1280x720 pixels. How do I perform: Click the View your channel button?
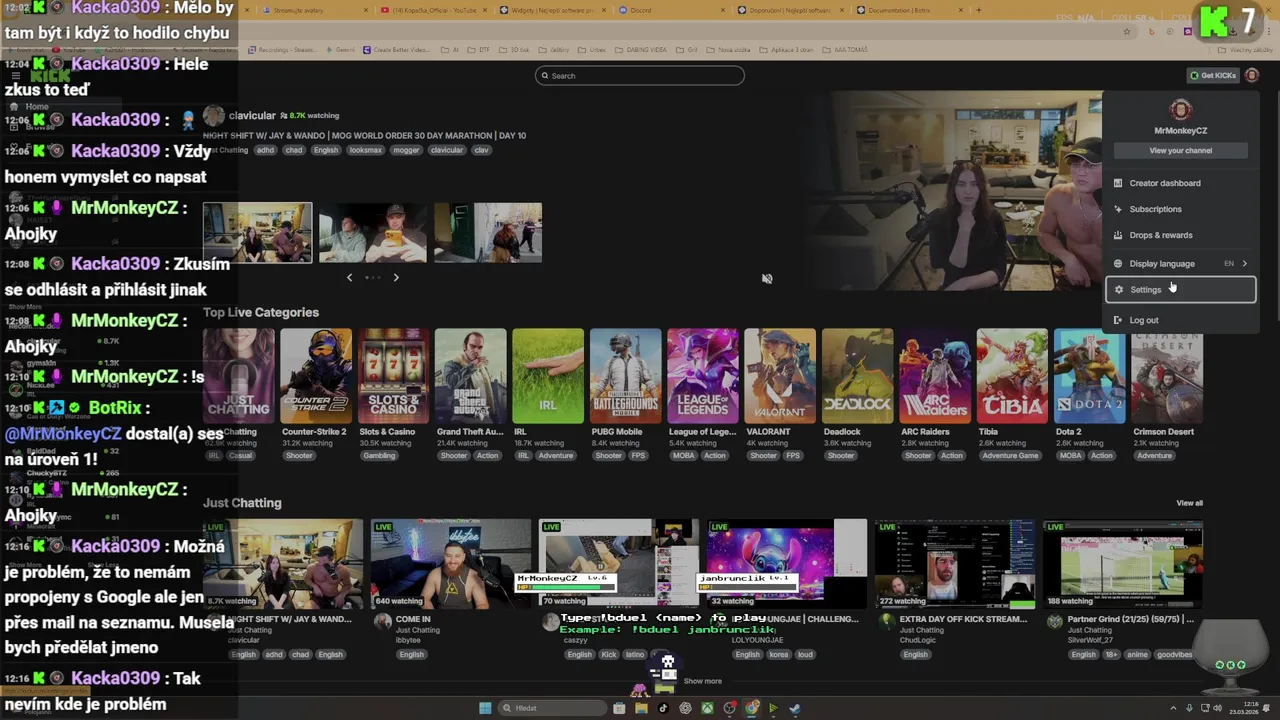[x=1180, y=150]
